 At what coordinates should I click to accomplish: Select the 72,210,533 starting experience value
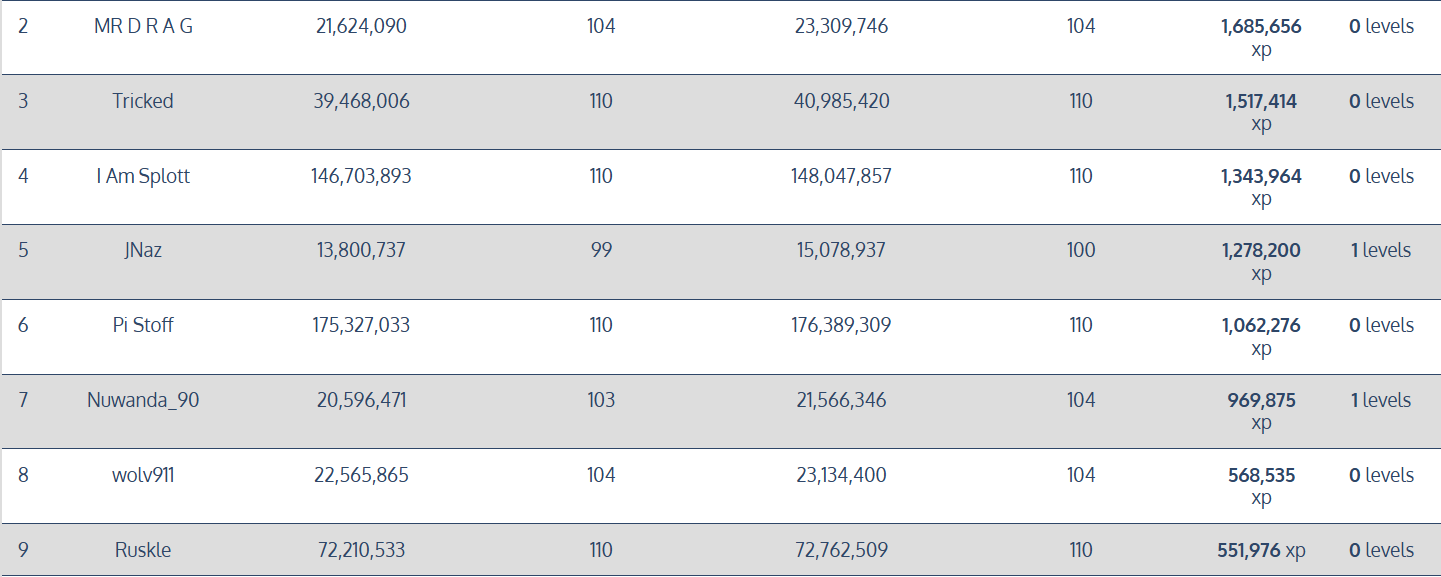361,550
